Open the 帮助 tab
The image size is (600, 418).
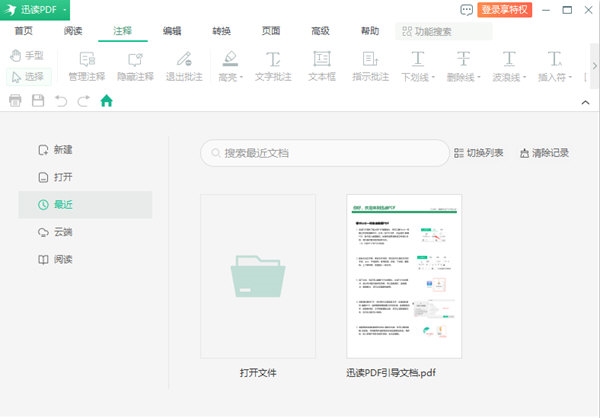370,31
